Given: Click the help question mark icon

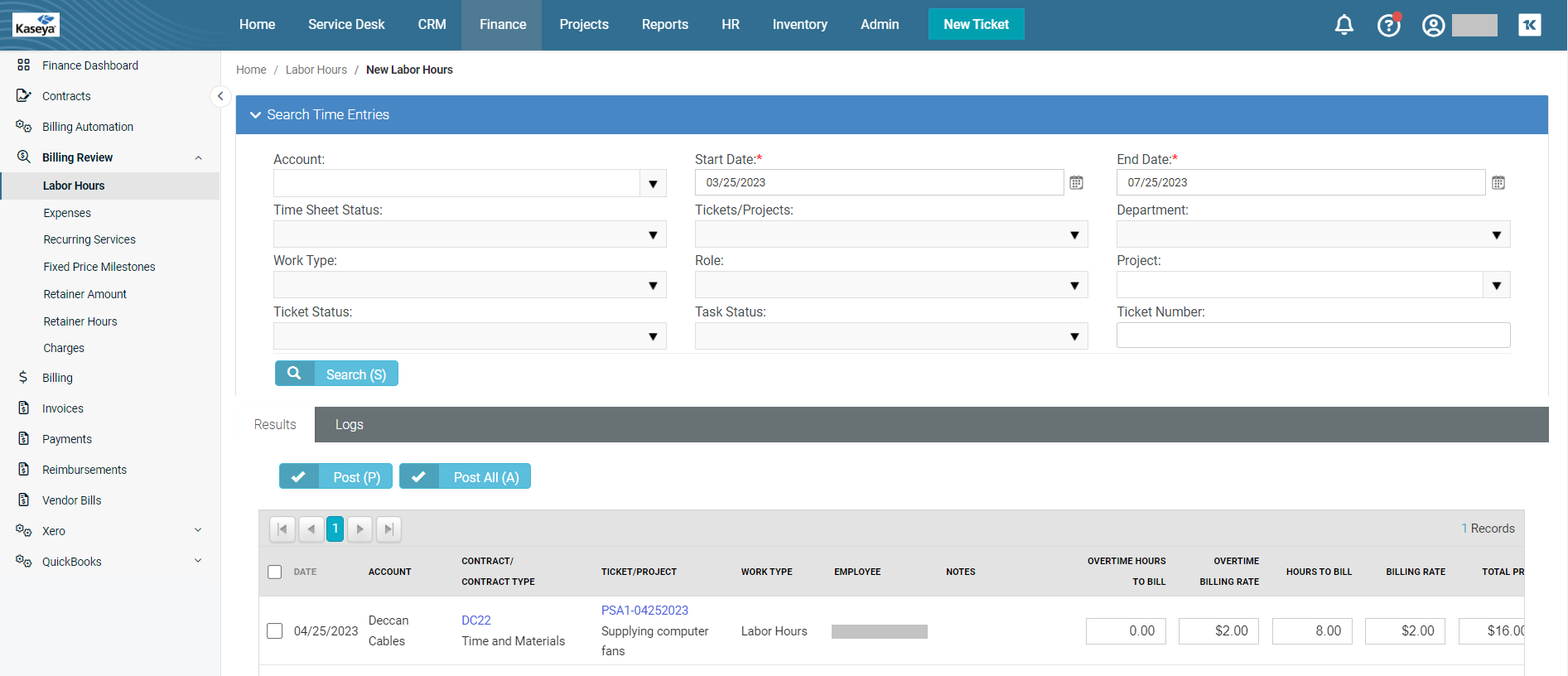Looking at the screenshot, I should [1388, 26].
